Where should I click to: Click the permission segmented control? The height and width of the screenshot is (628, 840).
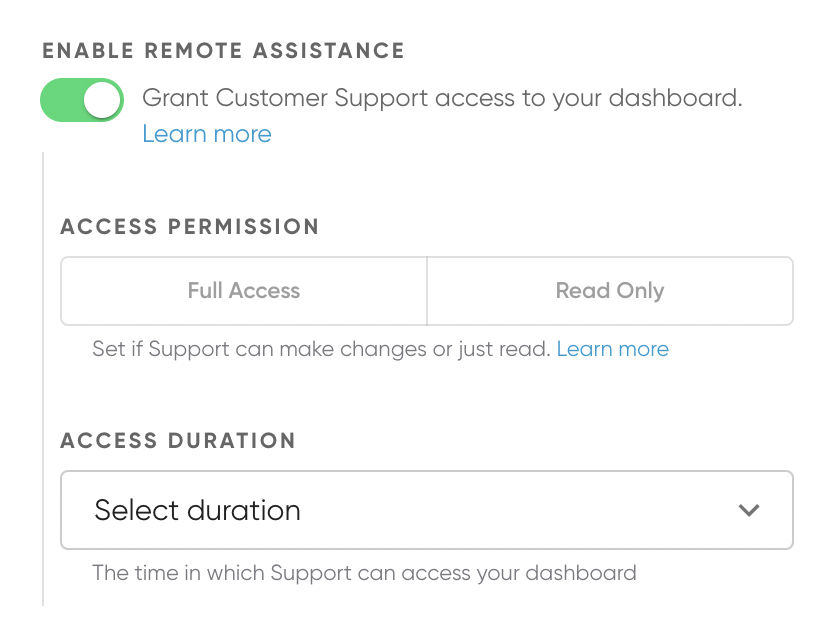(427, 291)
